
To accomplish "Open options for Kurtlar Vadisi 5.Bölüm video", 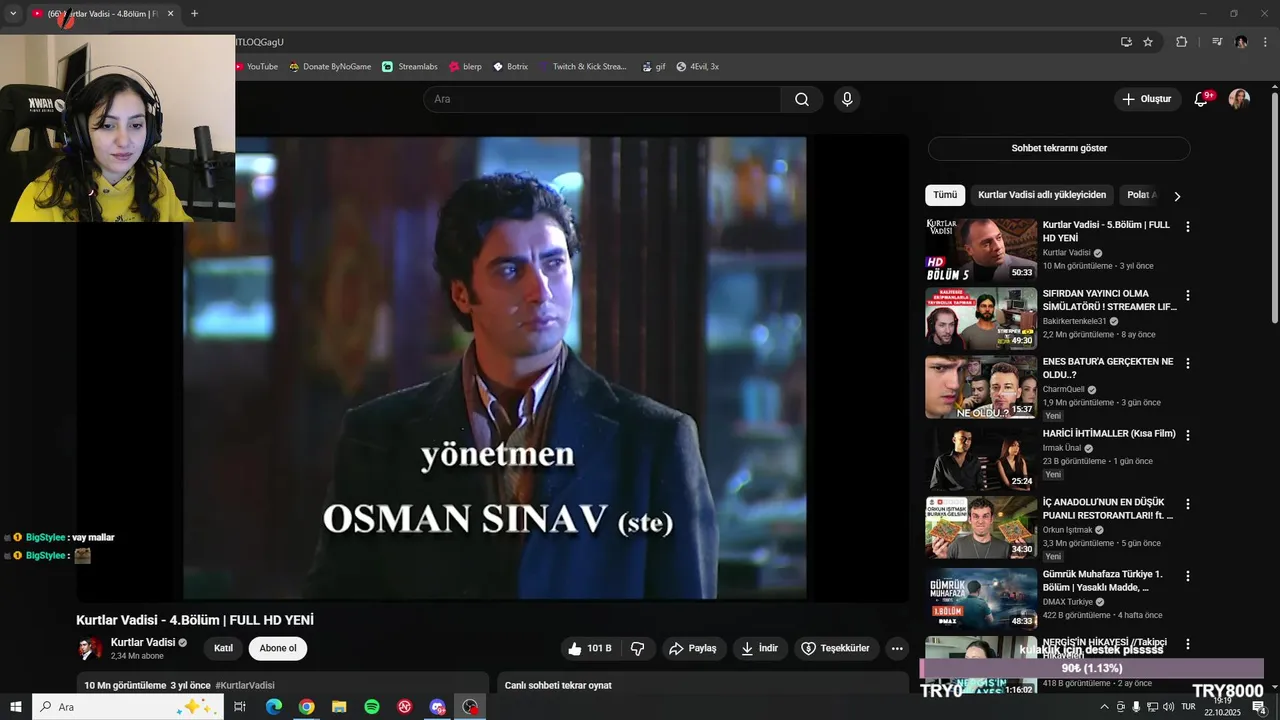I will tap(1188, 227).
